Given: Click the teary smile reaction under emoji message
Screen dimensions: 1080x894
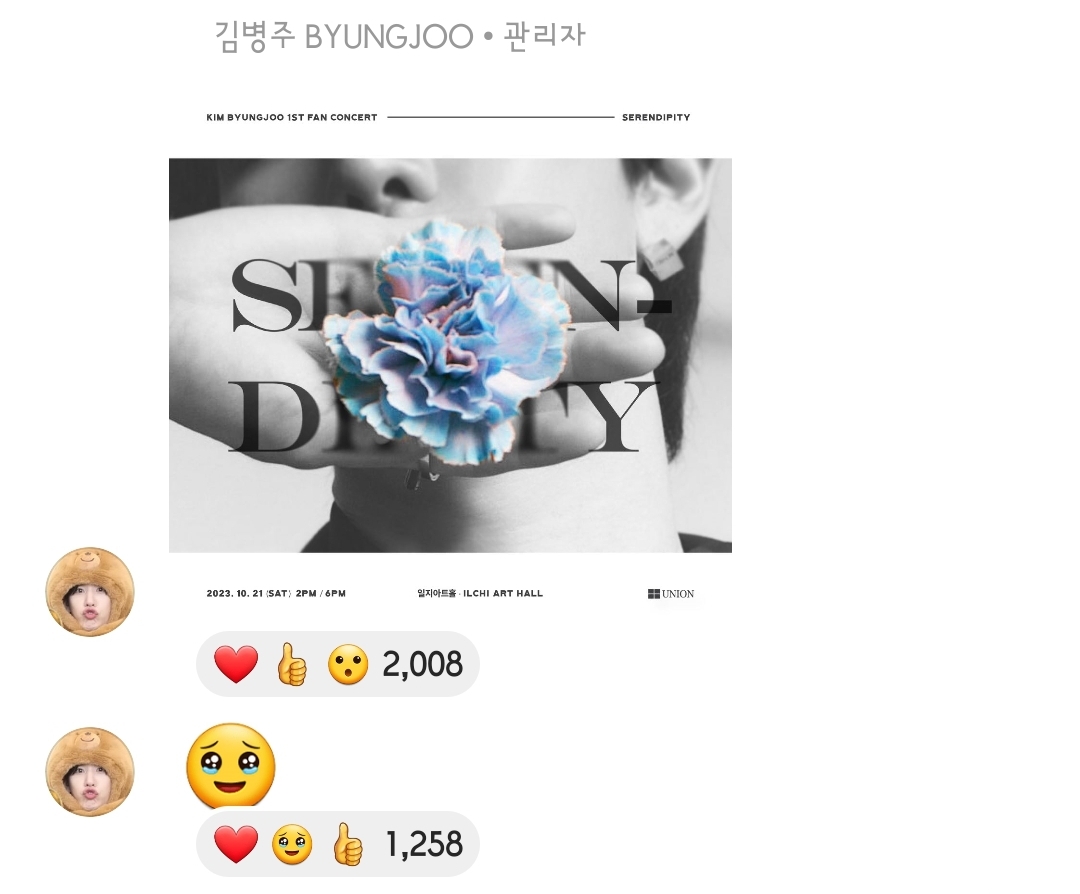Looking at the screenshot, I should tap(292, 844).
